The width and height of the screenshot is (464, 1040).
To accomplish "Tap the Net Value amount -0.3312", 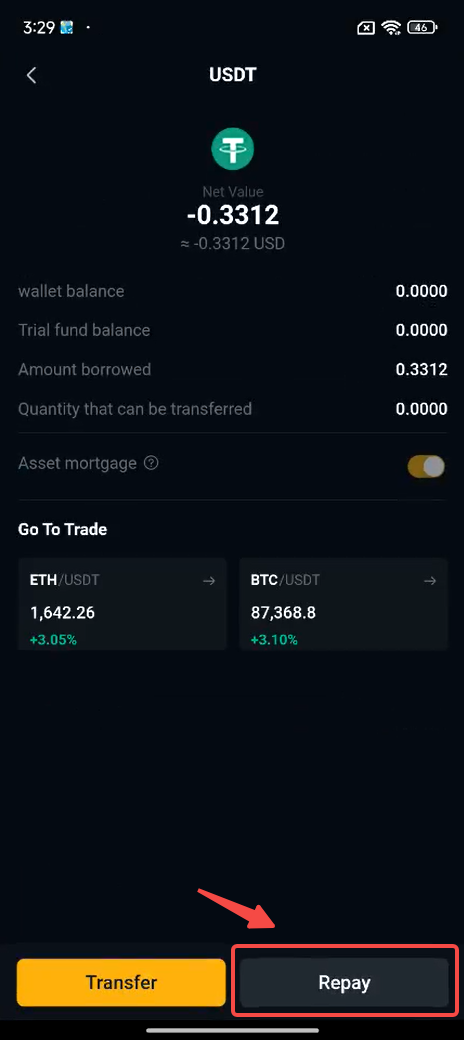I will 232,215.
